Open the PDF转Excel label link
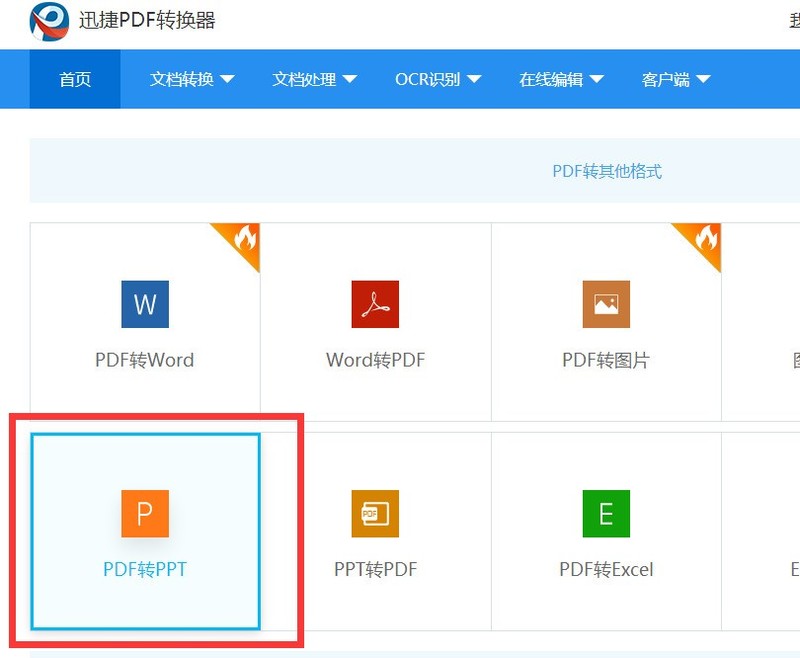 [x=606, y=569]
